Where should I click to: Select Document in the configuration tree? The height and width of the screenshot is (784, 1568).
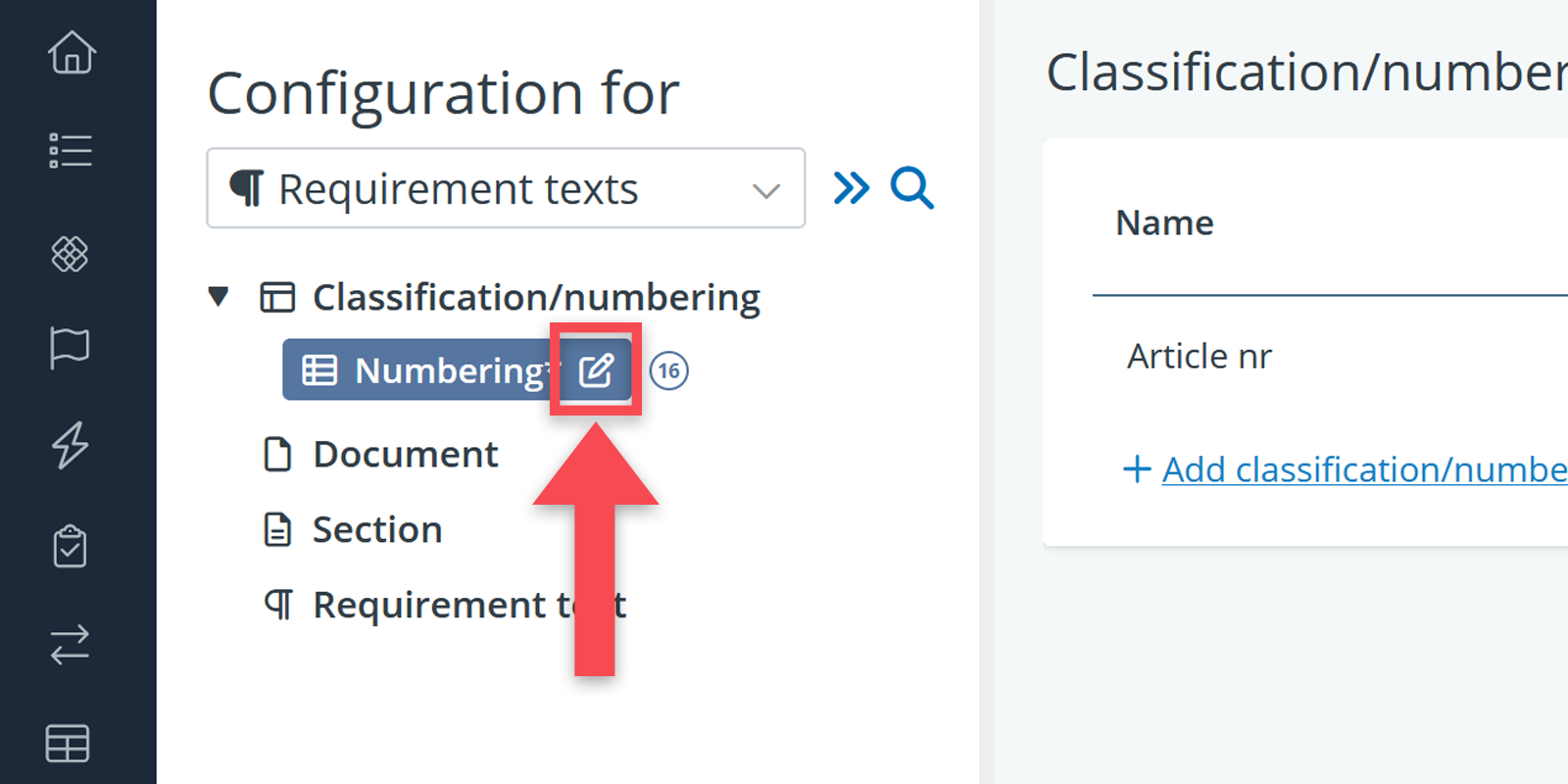pyautogui.click(x=405, y=455)
